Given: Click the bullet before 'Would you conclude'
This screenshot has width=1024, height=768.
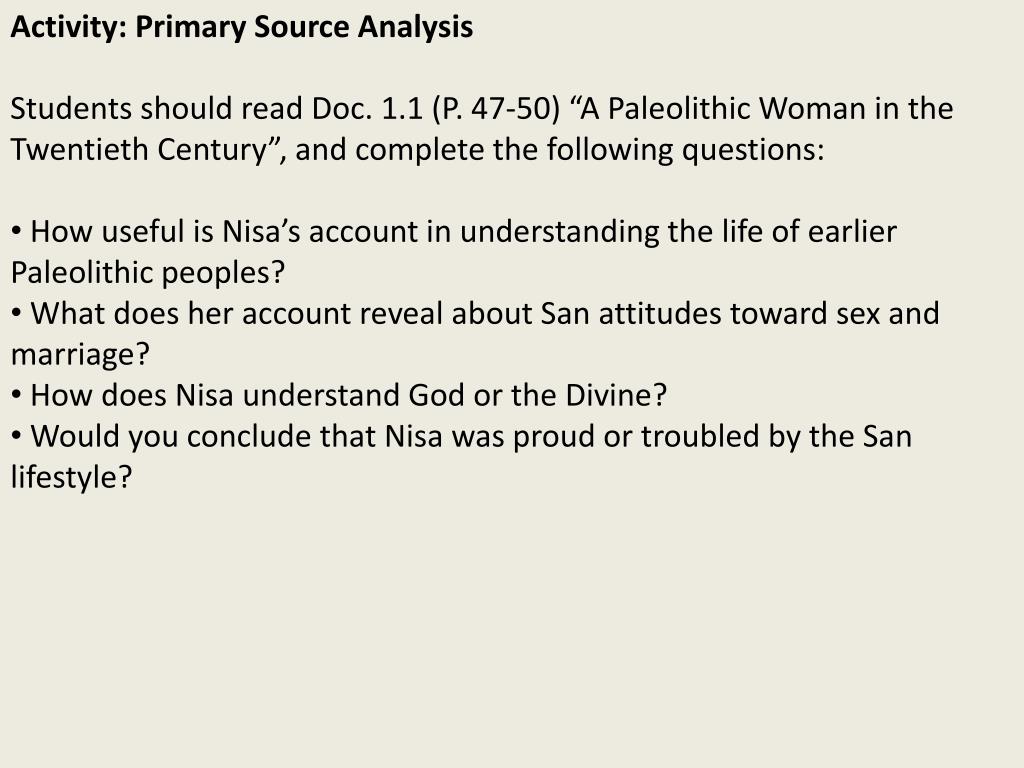Looking at the screenshot, I should 17,437.
